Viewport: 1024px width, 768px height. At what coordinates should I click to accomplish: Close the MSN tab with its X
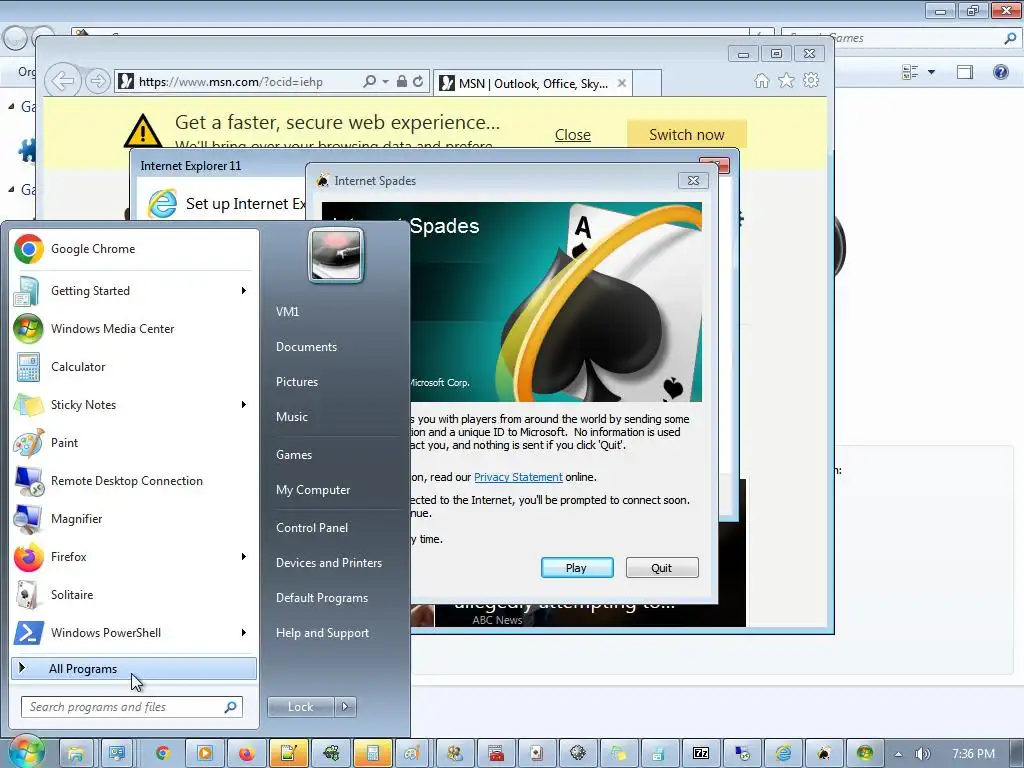[x=622, y=83]
